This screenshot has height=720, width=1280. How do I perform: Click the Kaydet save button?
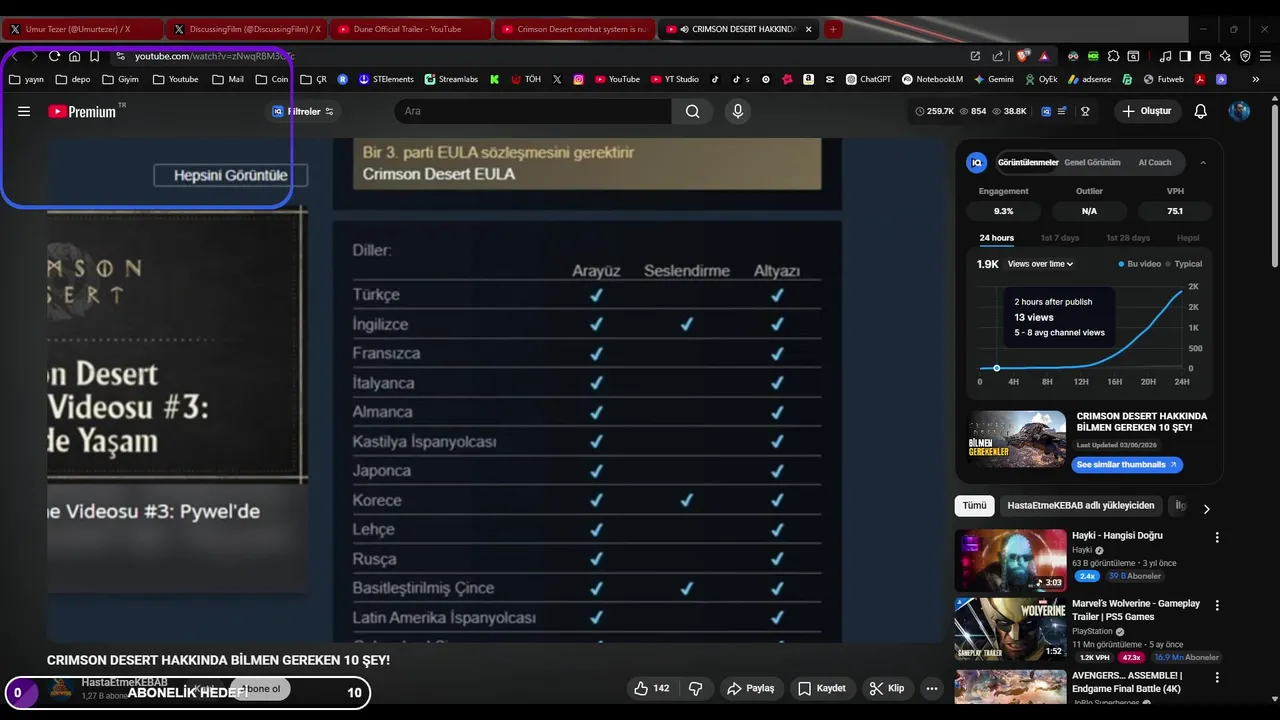[822, 688]
